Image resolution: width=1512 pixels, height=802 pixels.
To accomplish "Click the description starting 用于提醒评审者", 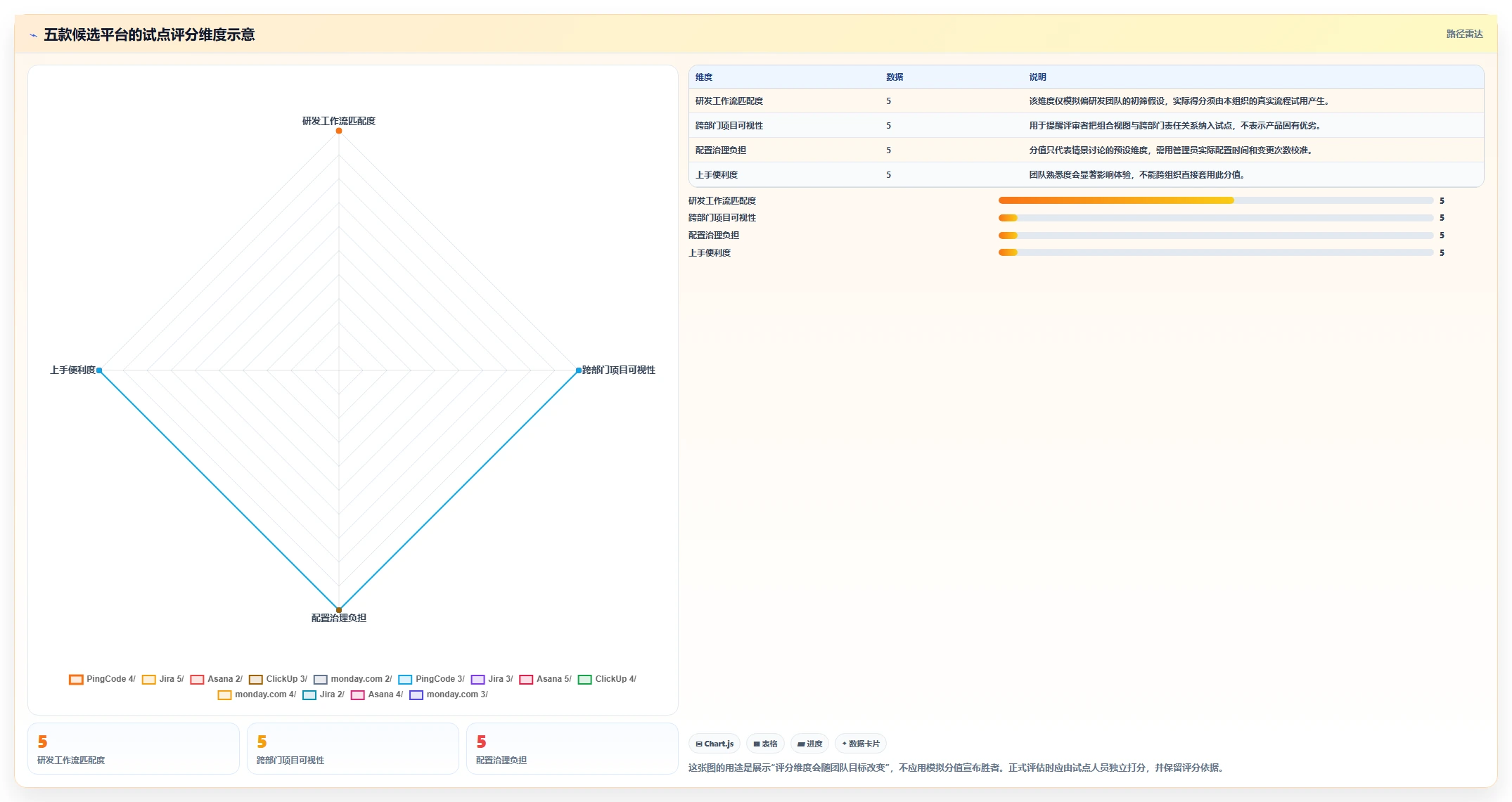I will click(x=1176, y=126).
